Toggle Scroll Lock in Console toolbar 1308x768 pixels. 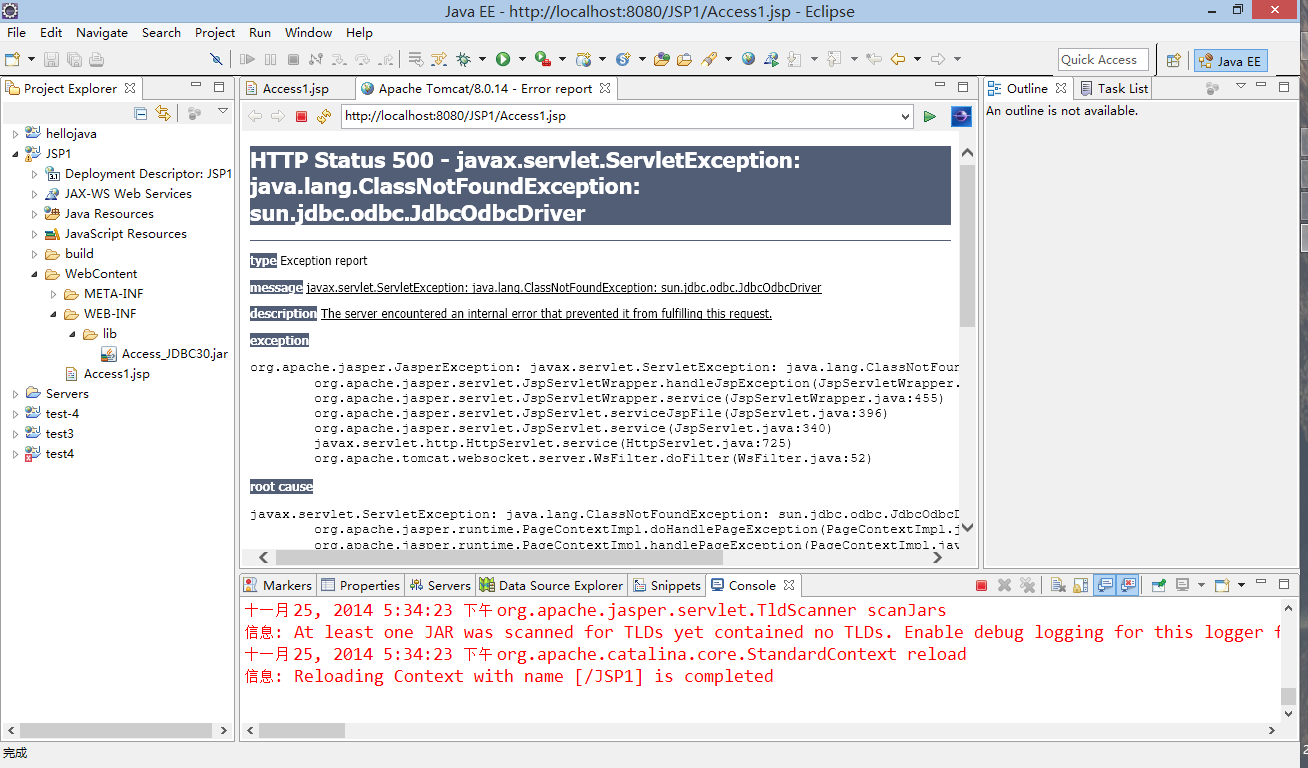click(x=1080, y=585)
